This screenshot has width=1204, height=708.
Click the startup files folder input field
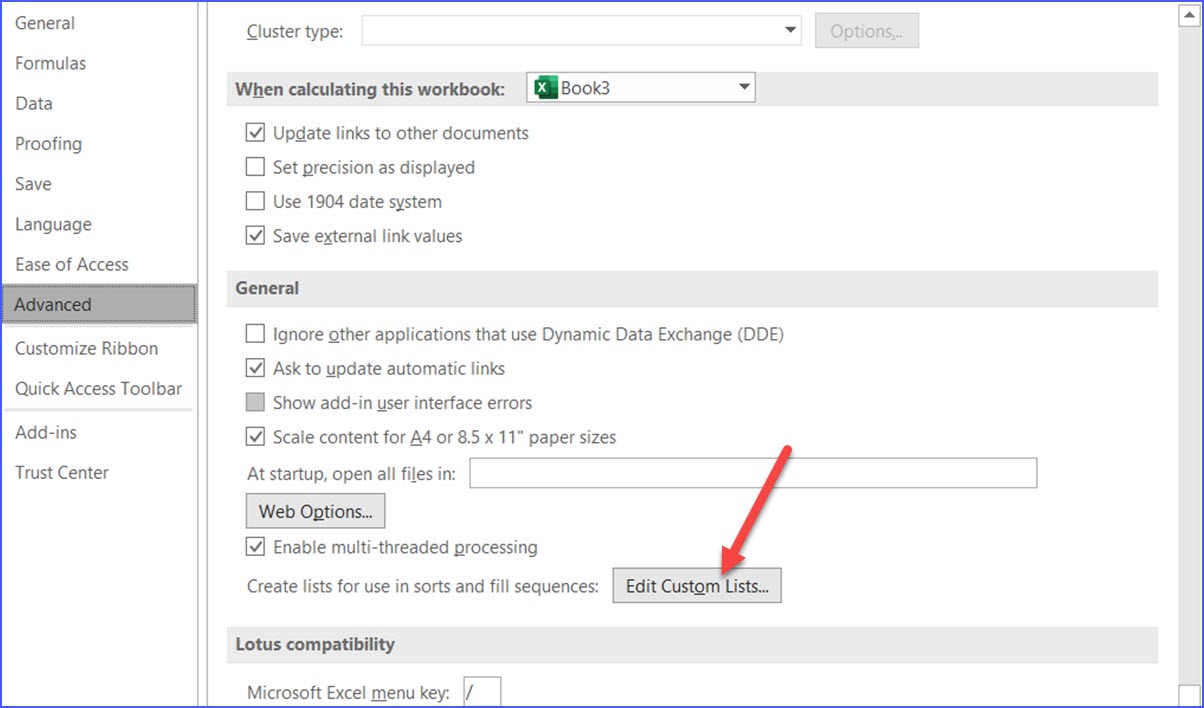point(750,473)
